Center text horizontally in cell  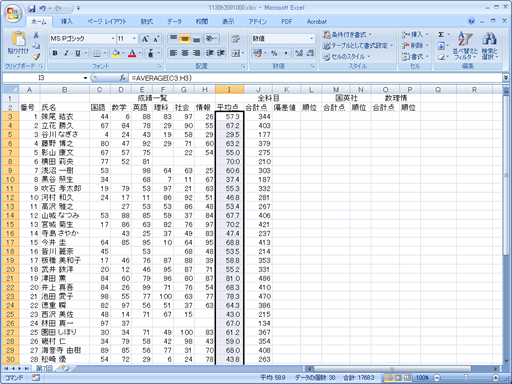[x=185, y=53]
